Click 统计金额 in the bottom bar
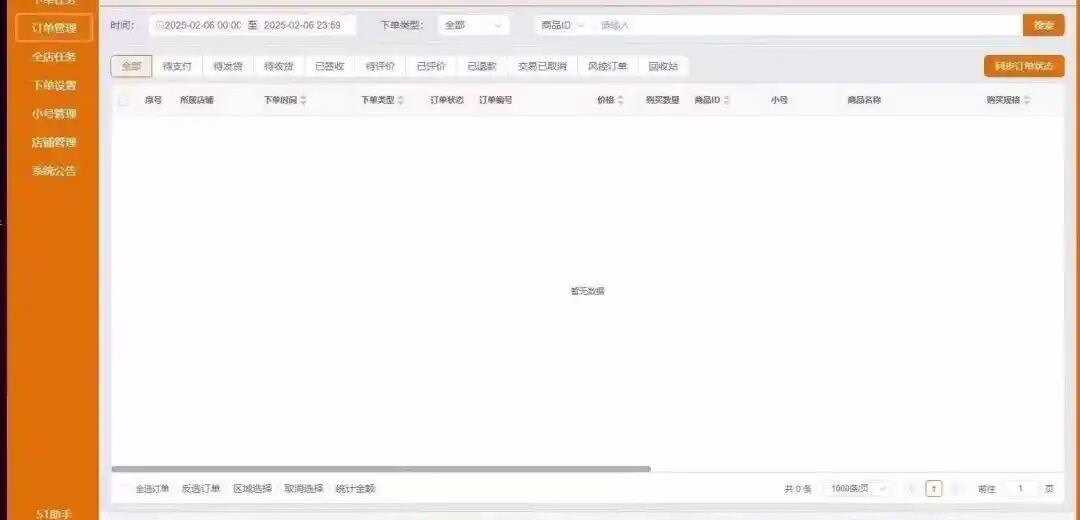 point(355,489)
